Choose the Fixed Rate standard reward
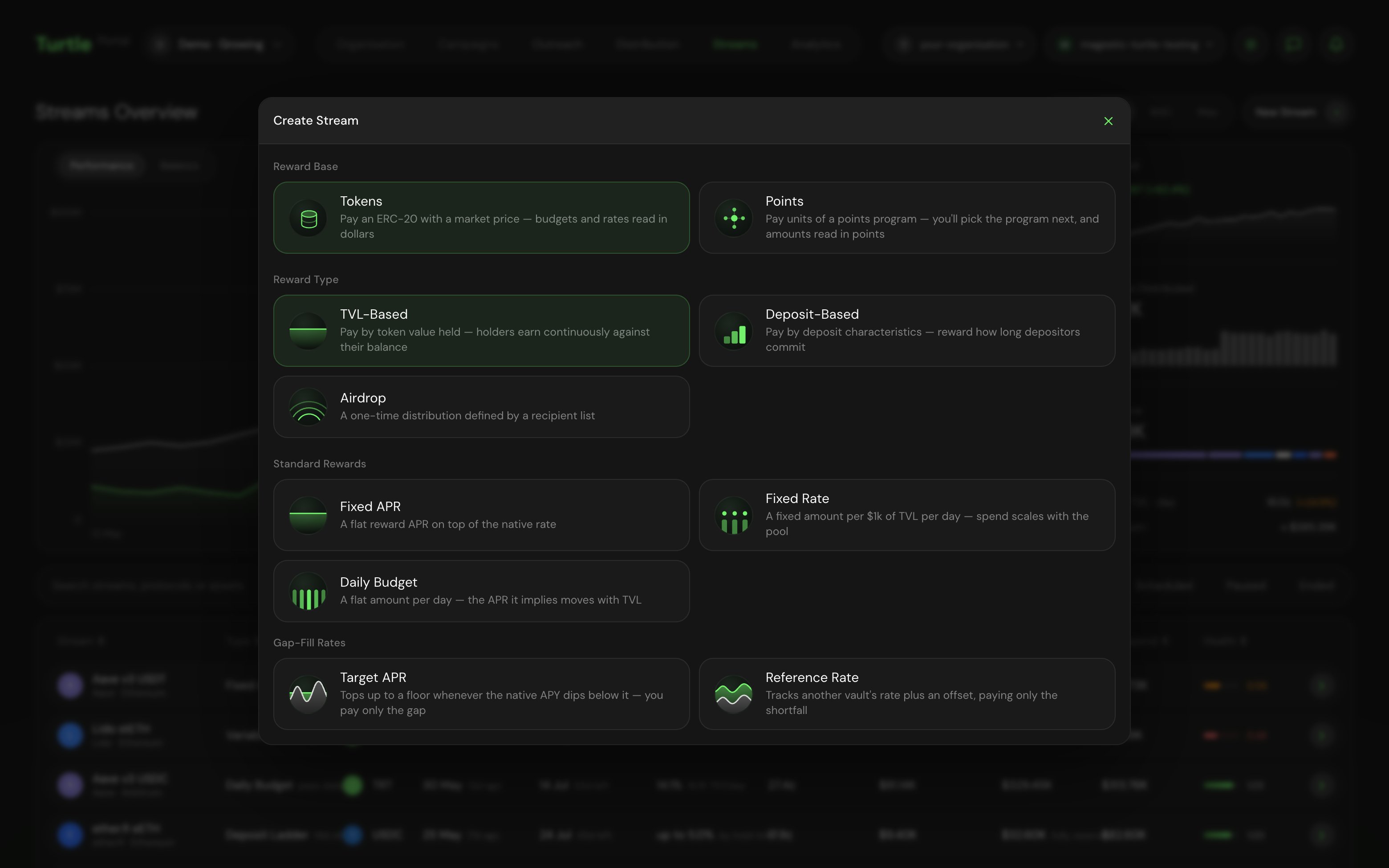The image size is (1389, 868). pyautogui.click(x=907, y=515)
